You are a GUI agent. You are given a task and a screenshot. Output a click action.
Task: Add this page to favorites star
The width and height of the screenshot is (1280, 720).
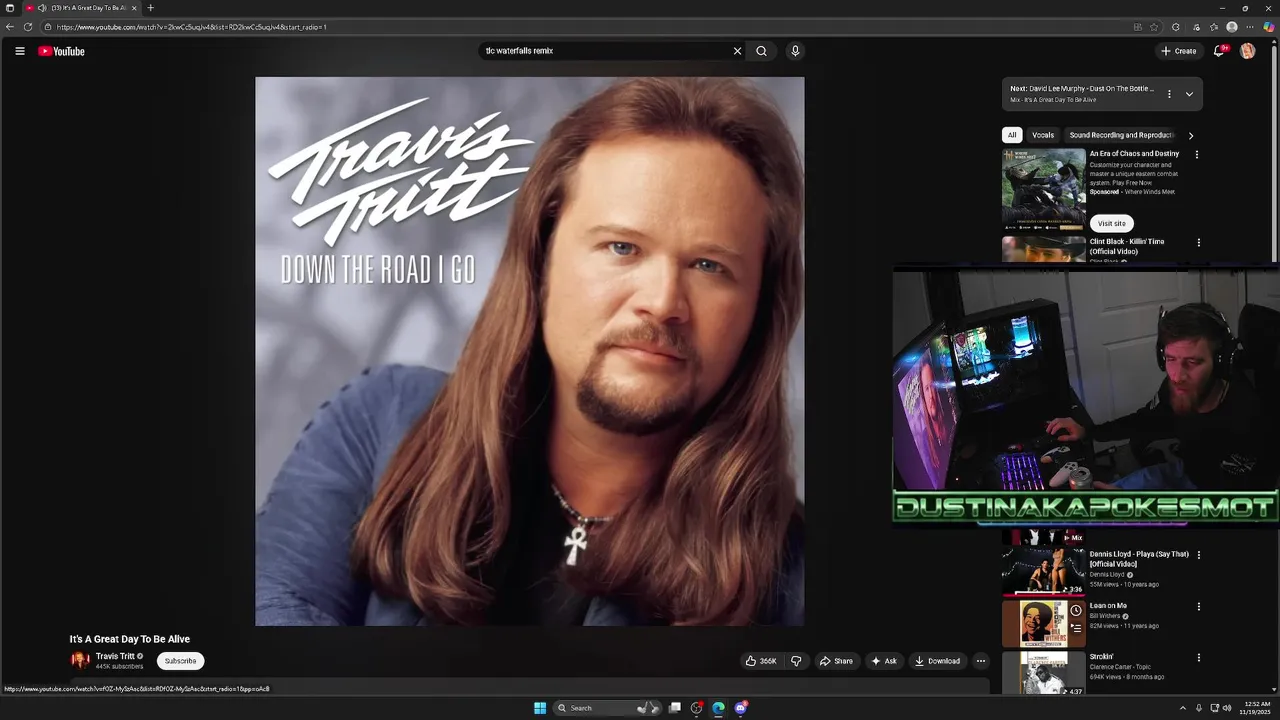1154,27
